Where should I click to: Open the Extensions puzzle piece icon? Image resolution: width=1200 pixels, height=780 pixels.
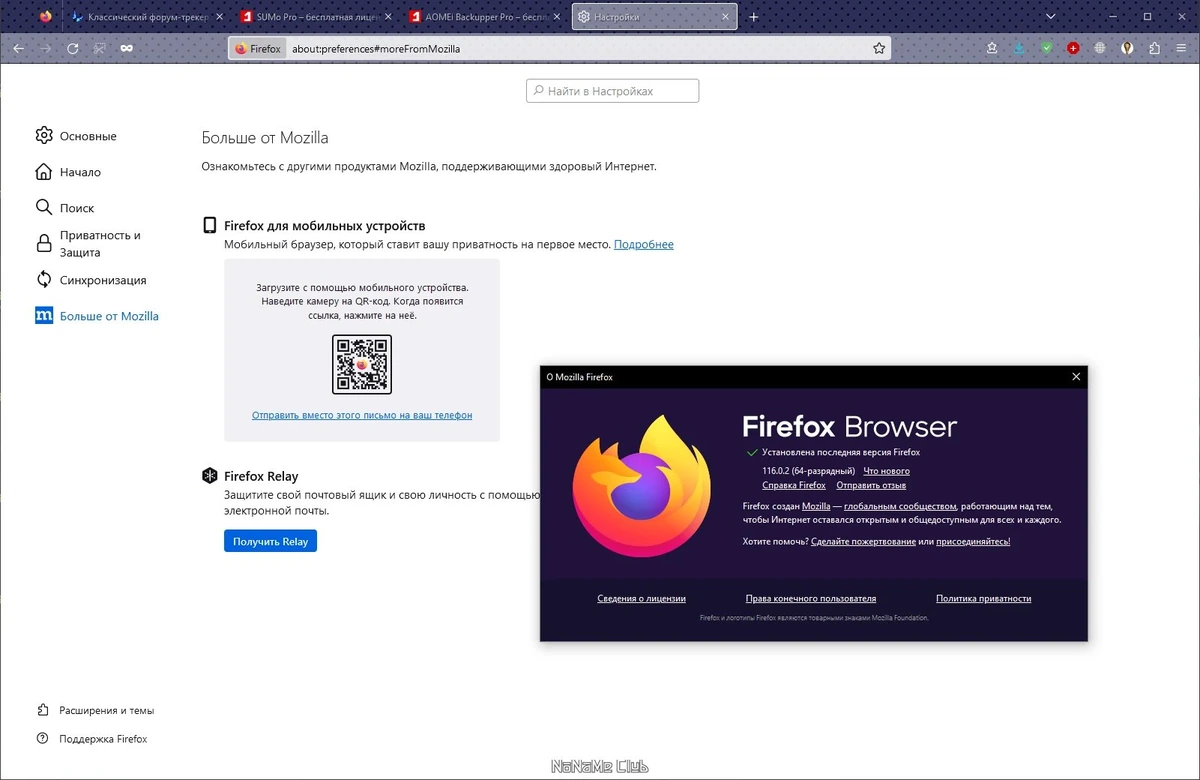pos(1154,48)
